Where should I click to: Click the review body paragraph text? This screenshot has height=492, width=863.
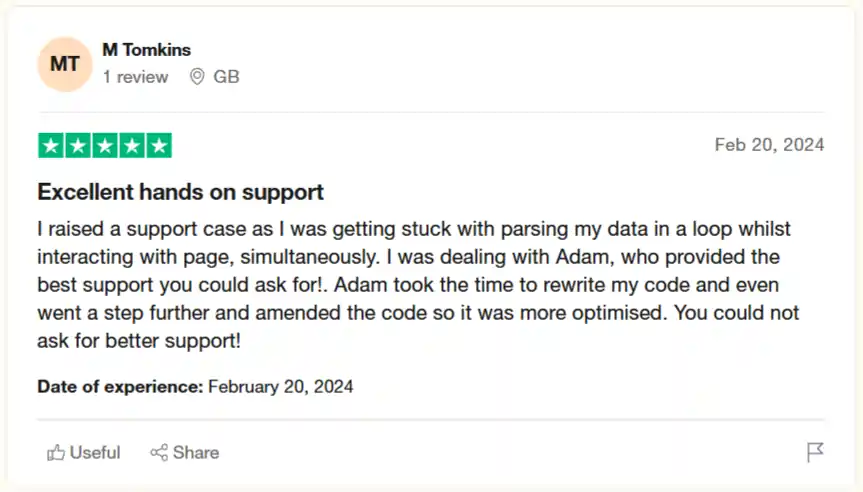click(x=418, y=285)
